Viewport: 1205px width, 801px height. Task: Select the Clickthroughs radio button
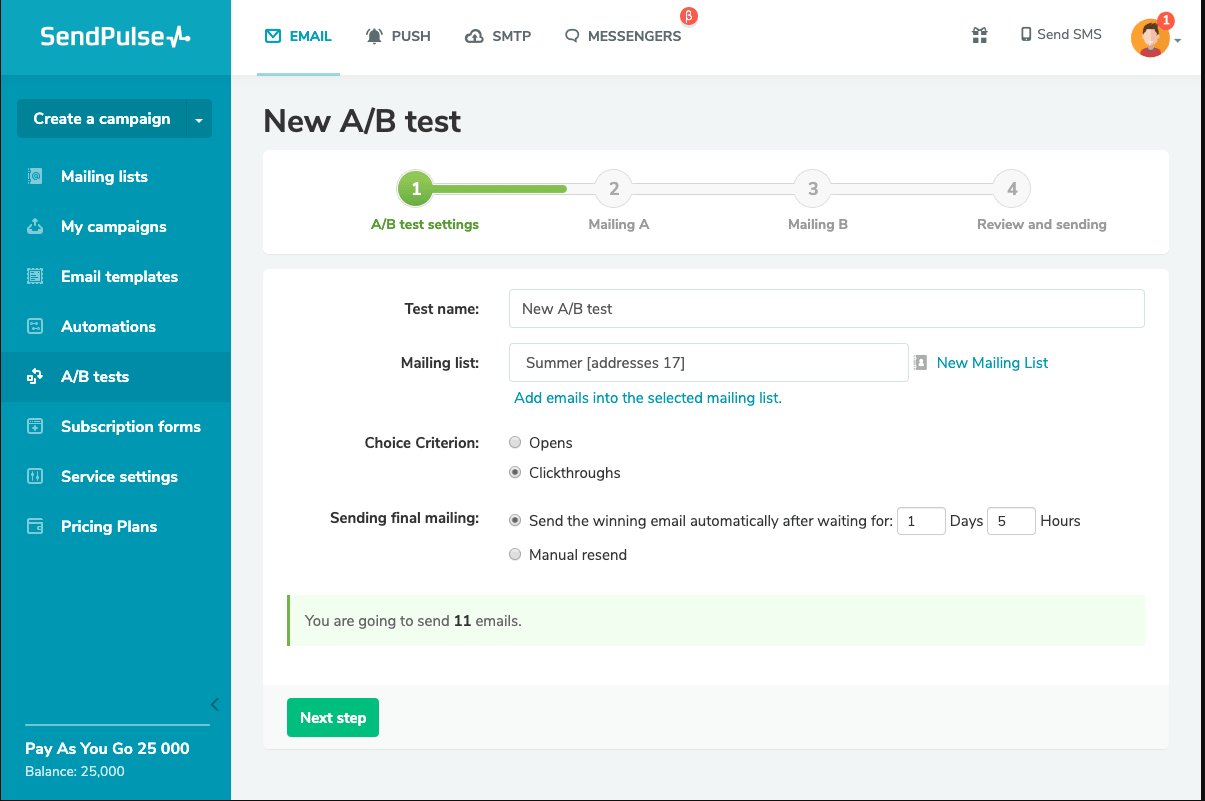[515, 472]
